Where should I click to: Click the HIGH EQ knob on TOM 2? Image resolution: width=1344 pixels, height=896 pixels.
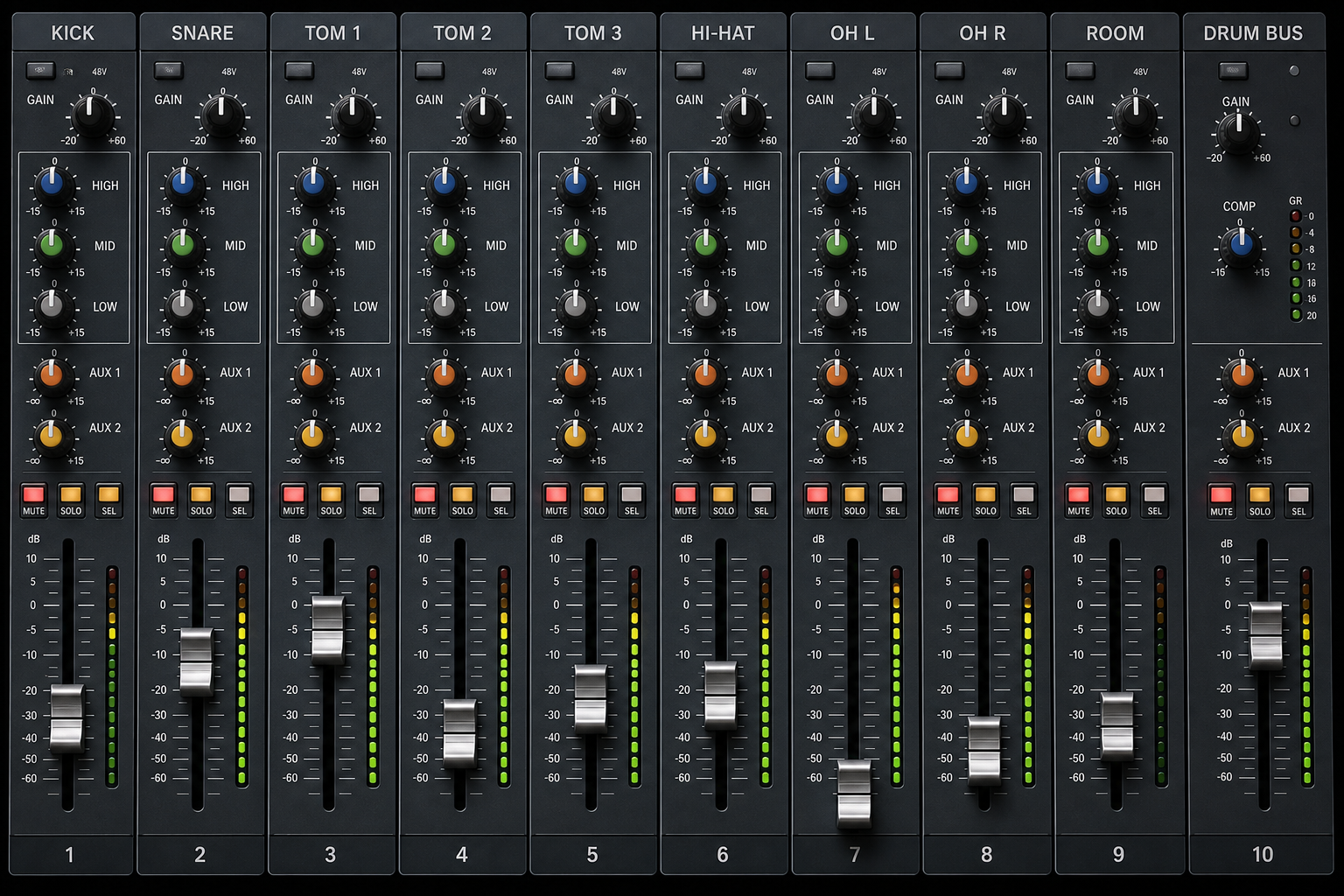pos(444,185)
